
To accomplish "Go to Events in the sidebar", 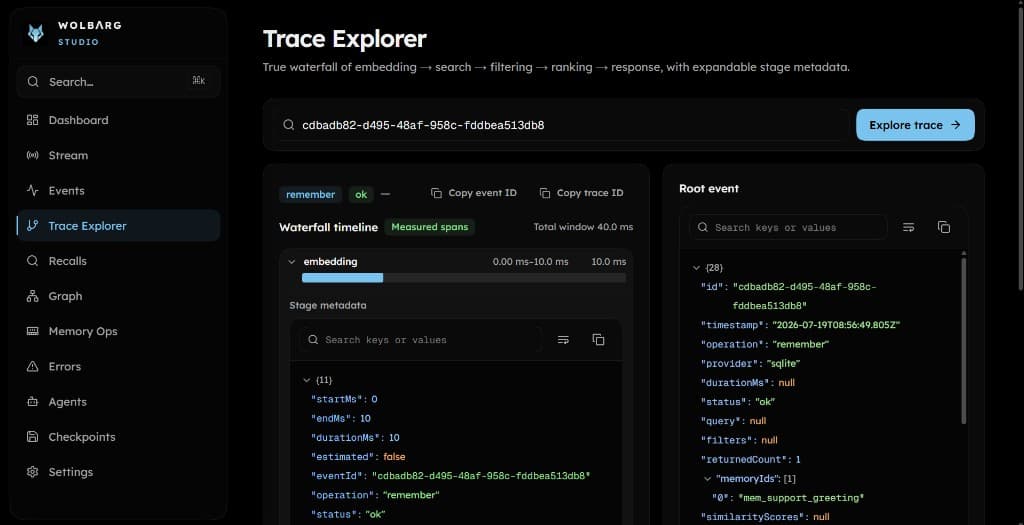I will pos(118,191).
